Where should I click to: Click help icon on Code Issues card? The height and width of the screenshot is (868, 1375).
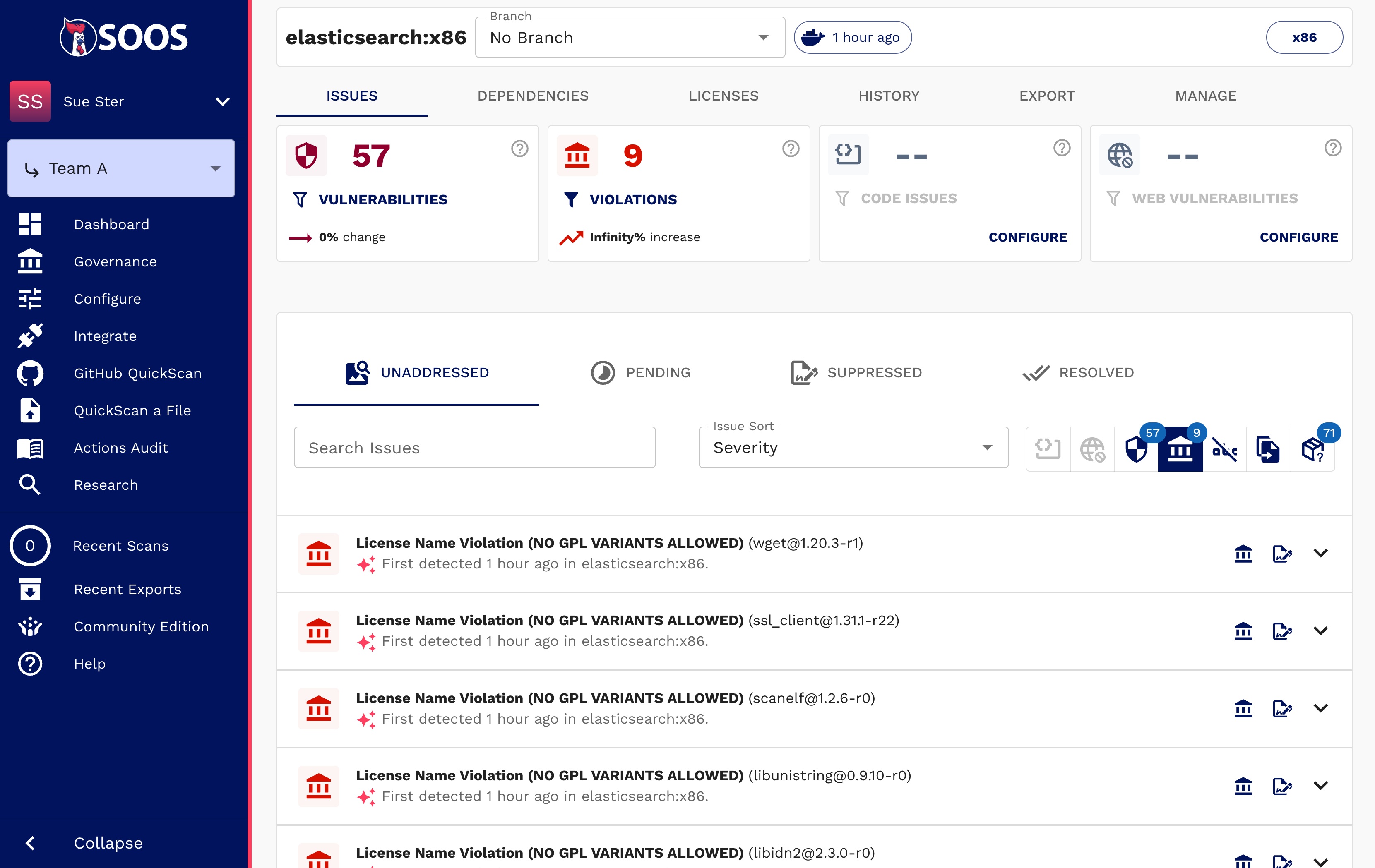1062,149
